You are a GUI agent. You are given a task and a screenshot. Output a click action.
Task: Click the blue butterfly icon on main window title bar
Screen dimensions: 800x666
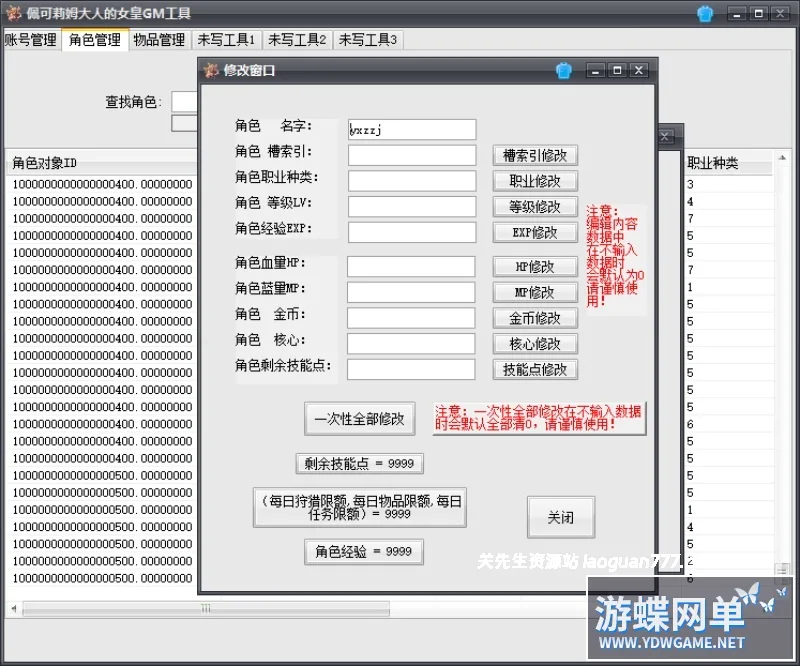705,13
